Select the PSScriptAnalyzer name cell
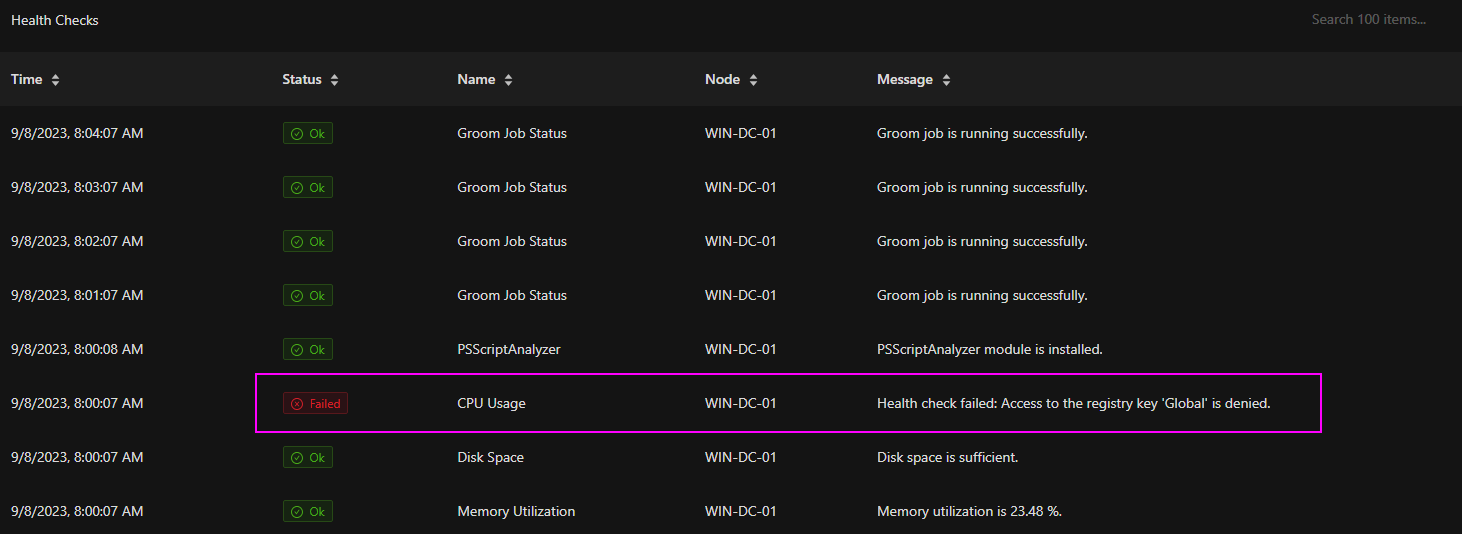This screenshot has height=534, width=1462. point(509,350)
